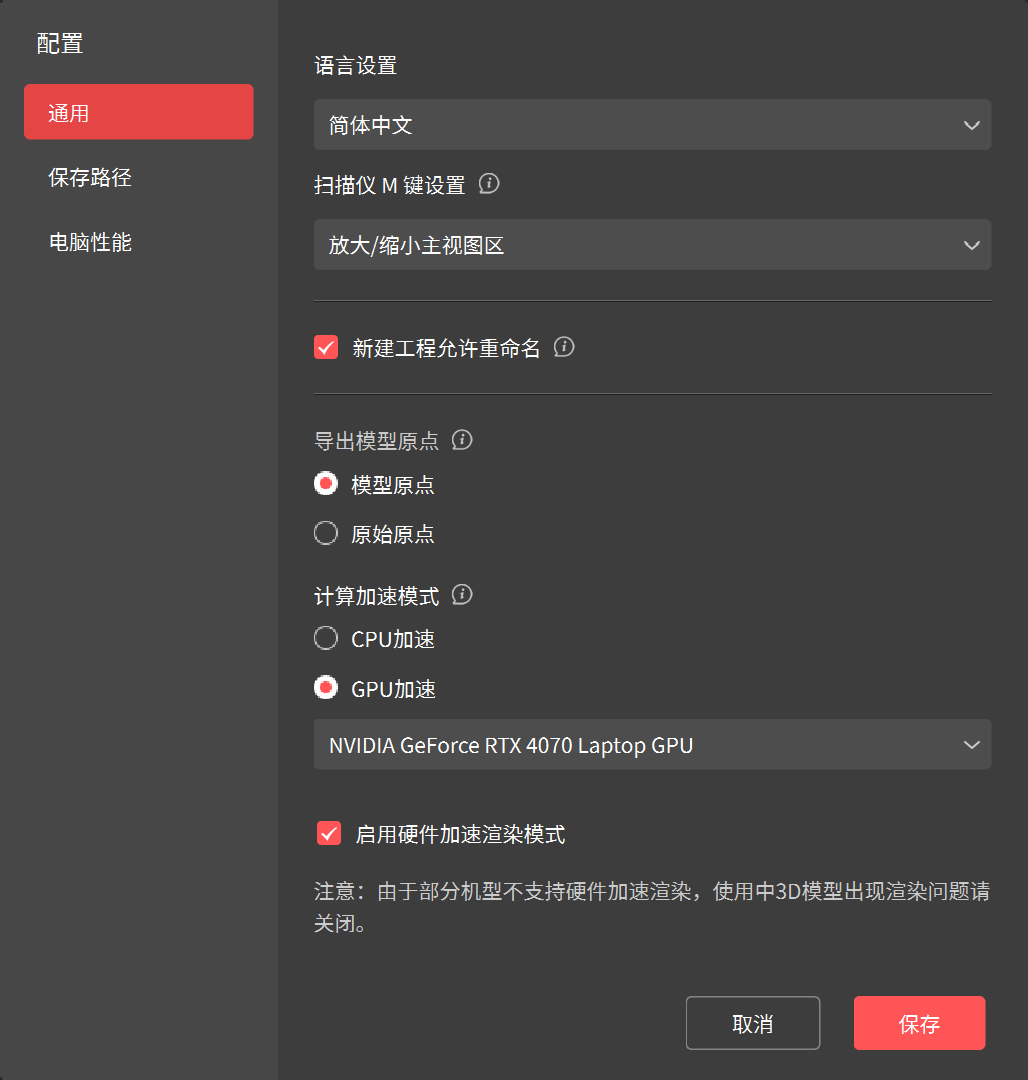
Task: Pick the GPU加速 radio option
Action: 326,688
